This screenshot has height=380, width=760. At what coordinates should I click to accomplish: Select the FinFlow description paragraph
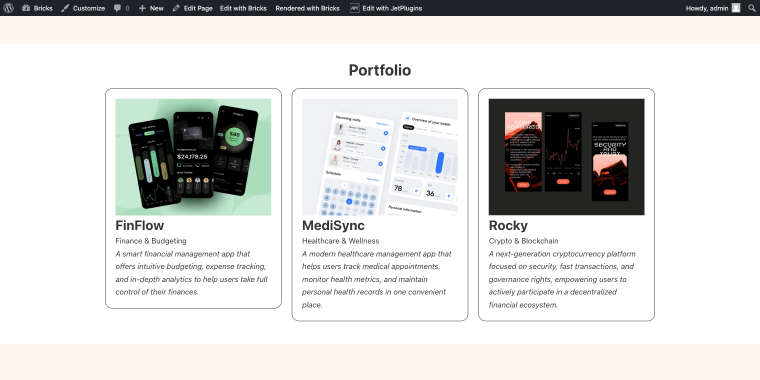click(x=192, y=273)
